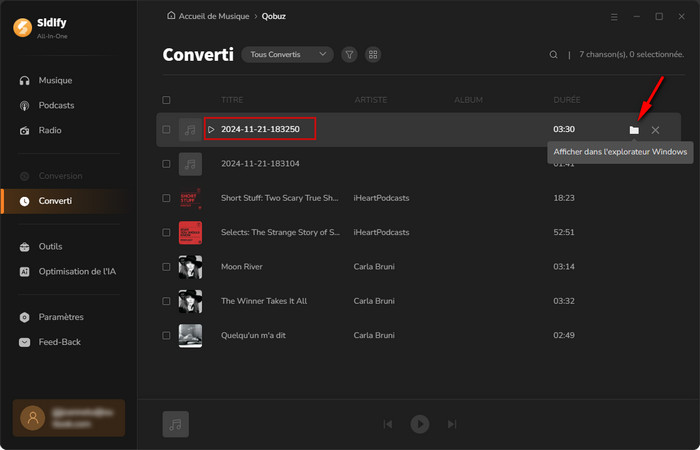This screenshot has width=700, height=450.
Task: Open the user account panel
Action: (68, 418)
